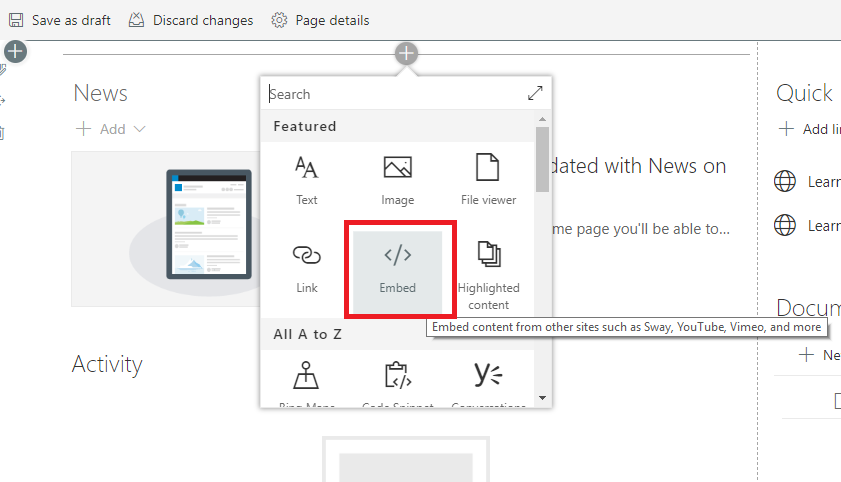Open the first Learn quick link globe

pos(785,181)
